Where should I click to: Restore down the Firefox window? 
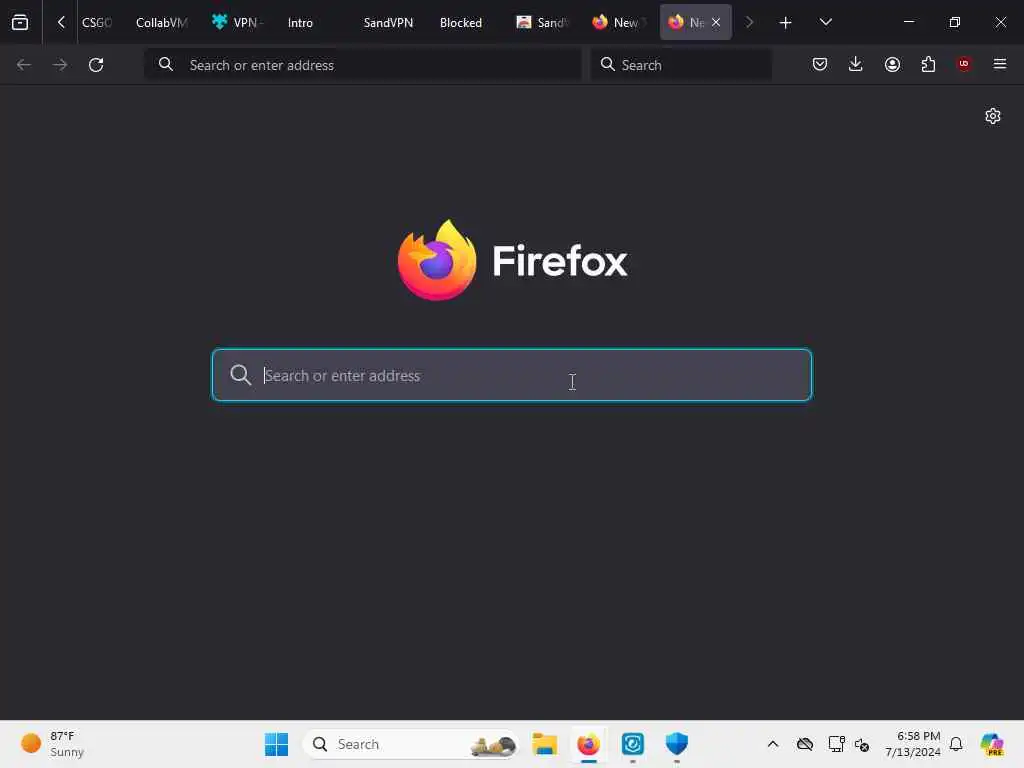click(x=955, y=22)
